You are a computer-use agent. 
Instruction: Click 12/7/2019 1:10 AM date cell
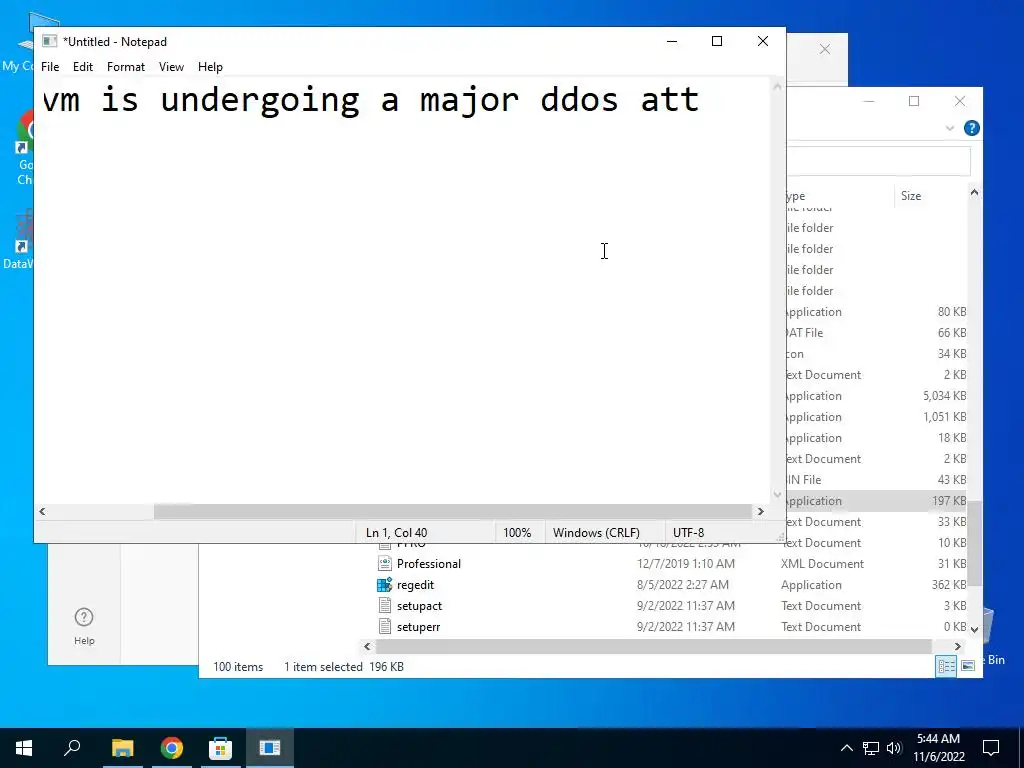(x=686, y=564)
